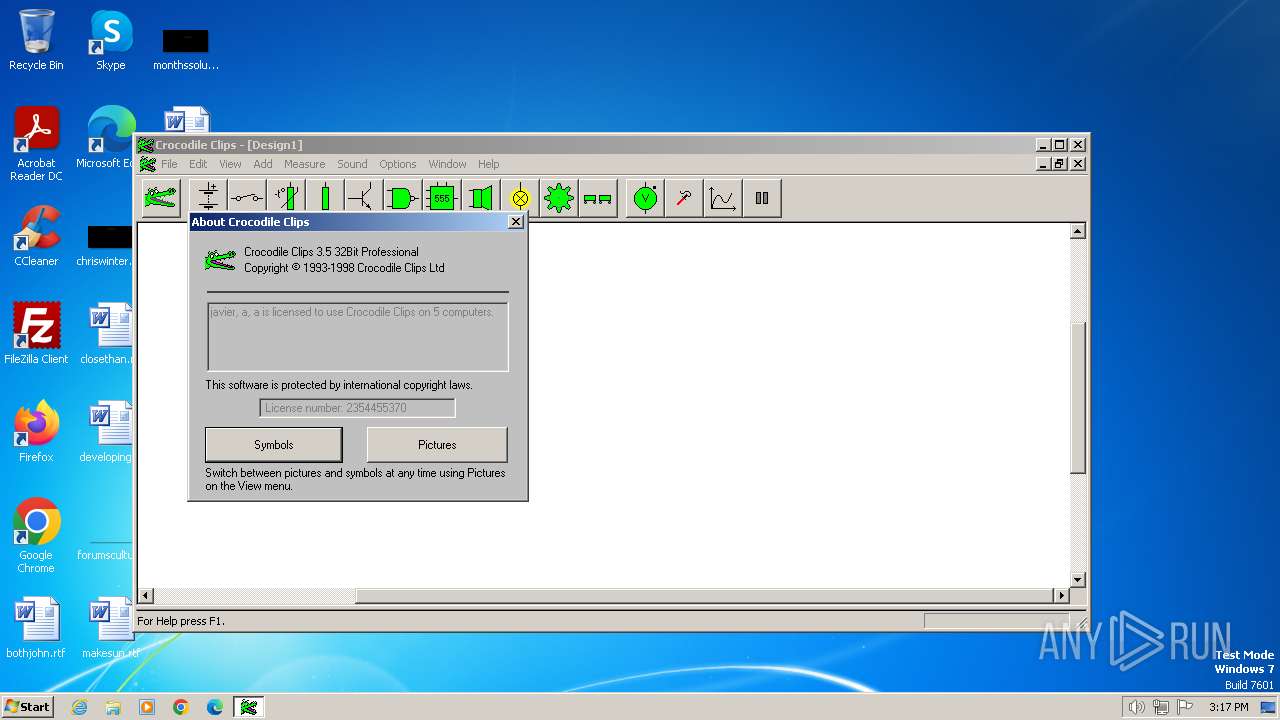Open the speaker sound outputs toolbar
Viewport: 1280px width, 720px height.
[x=481, y=198]
